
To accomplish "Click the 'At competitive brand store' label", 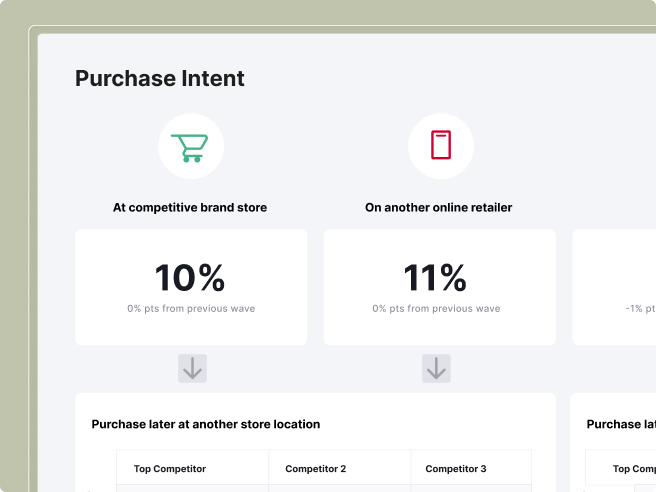I will (190, 208).
